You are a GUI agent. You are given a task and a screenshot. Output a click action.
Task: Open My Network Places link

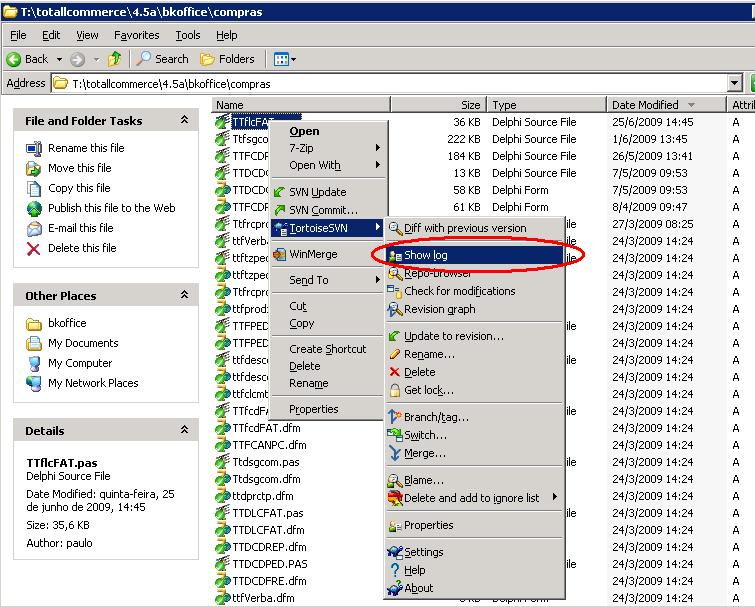click(93, 383)
